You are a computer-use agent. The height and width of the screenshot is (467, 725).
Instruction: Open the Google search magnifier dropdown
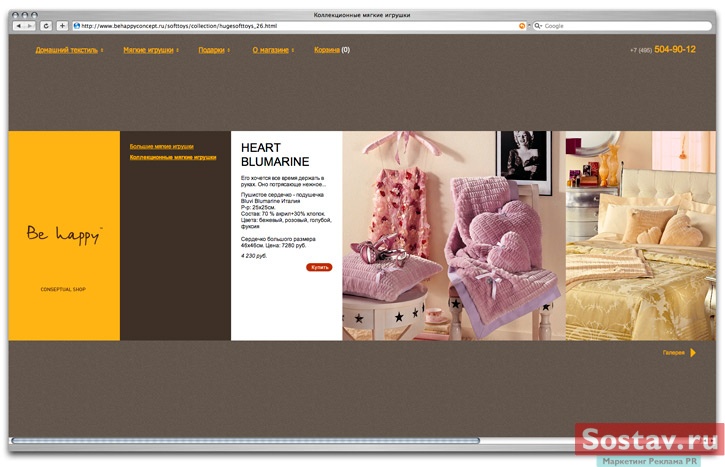[538, 26]
